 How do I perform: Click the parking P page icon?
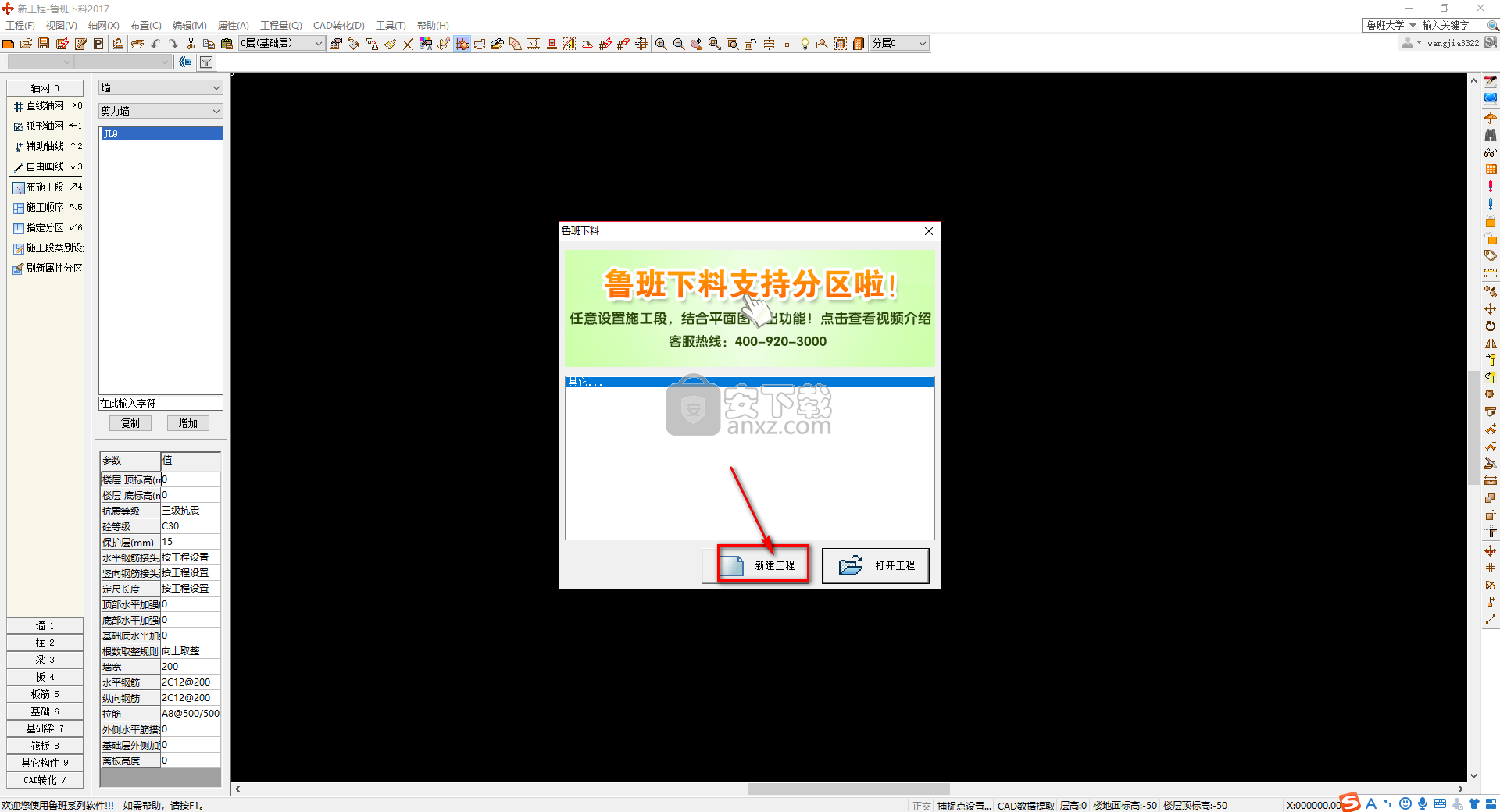[98, 44]
